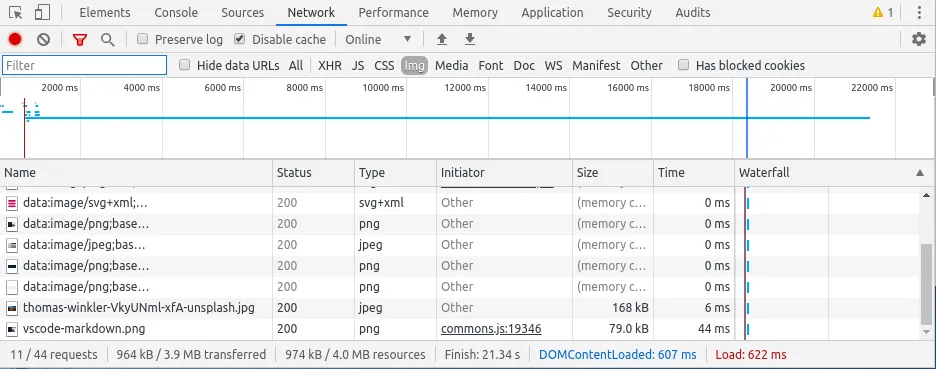This screenshot has width=936, height=369.
Task: Filter requests by Other
Action: coord(646,66)
